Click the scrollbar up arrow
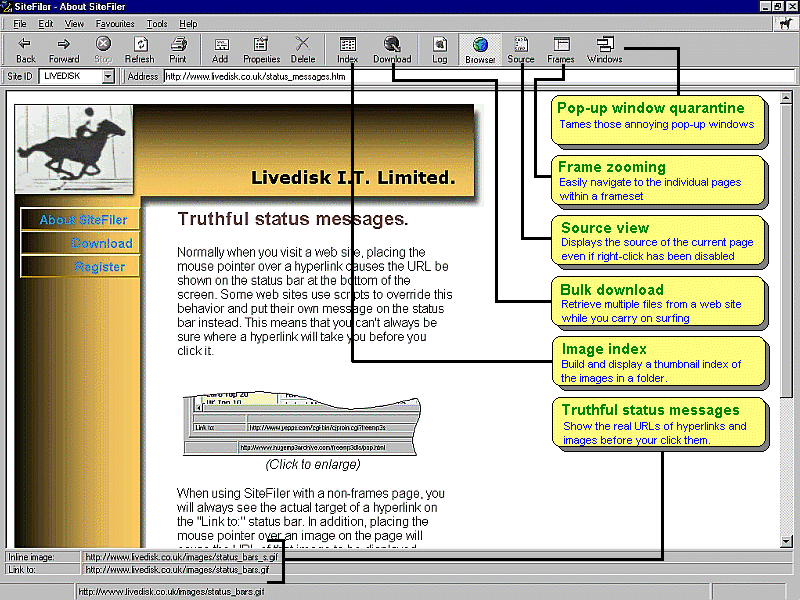800x600 pixels. [786, 97]
